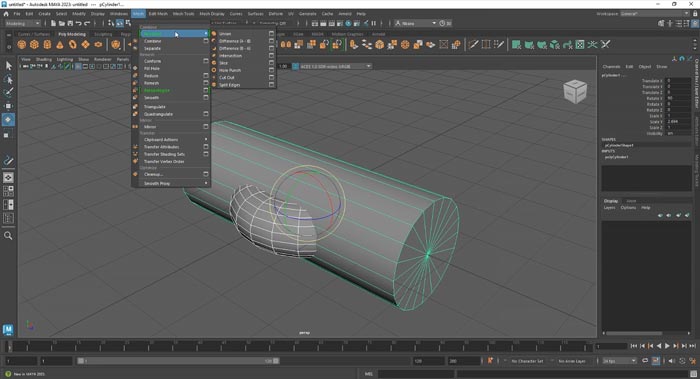Screen dimensions: 700x379
Task: Click the polygon plane shelf icon
Action: point(85,45)
